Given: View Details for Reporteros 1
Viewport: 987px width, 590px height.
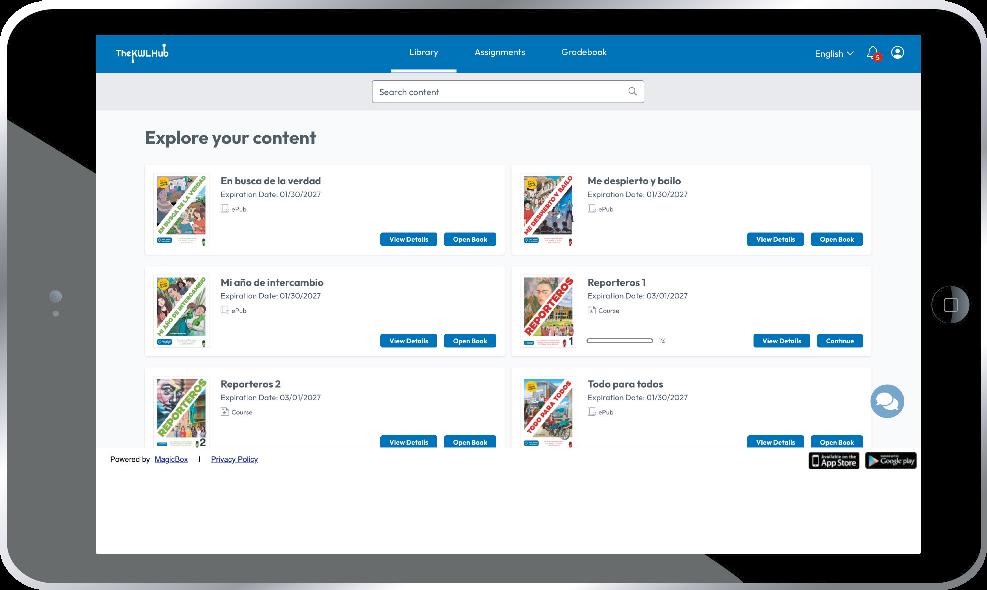Looking at the screenshot, I should pos(782,341).
